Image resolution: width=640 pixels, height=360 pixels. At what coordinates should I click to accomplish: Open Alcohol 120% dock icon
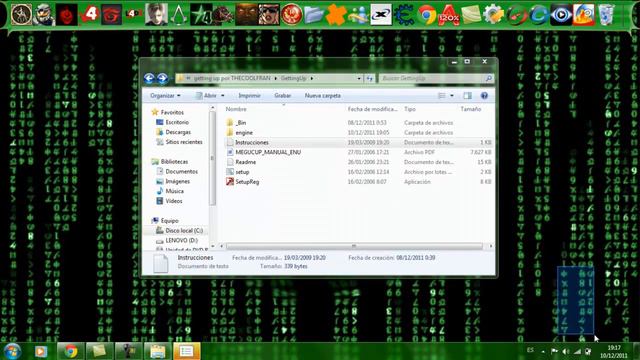click(x=449, y=15)
